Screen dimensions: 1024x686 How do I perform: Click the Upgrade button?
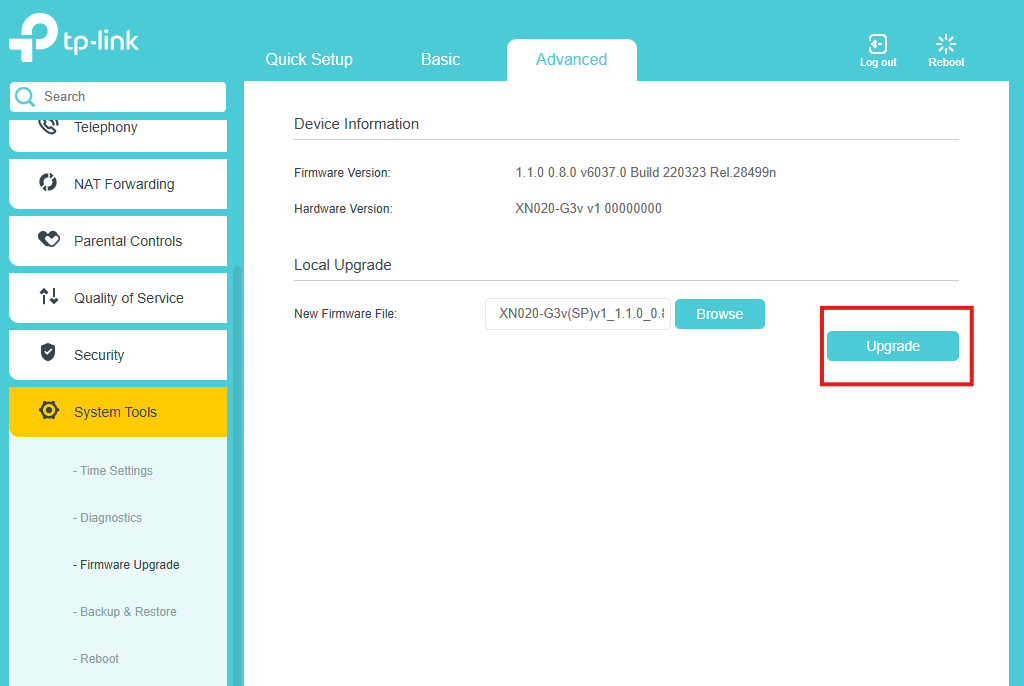pos(893,346)
